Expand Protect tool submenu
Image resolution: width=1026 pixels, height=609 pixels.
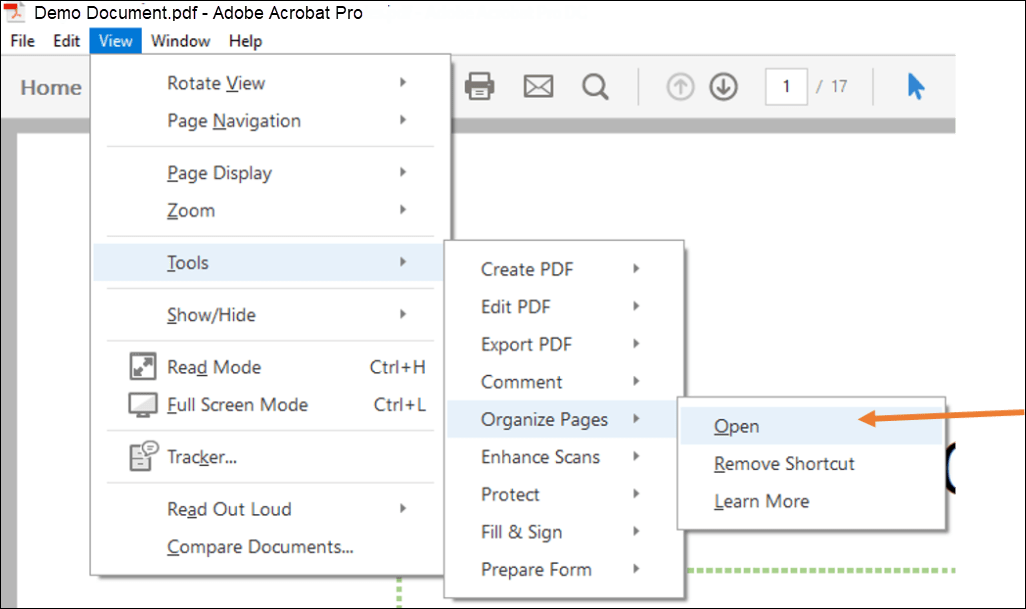coord(564,494)
